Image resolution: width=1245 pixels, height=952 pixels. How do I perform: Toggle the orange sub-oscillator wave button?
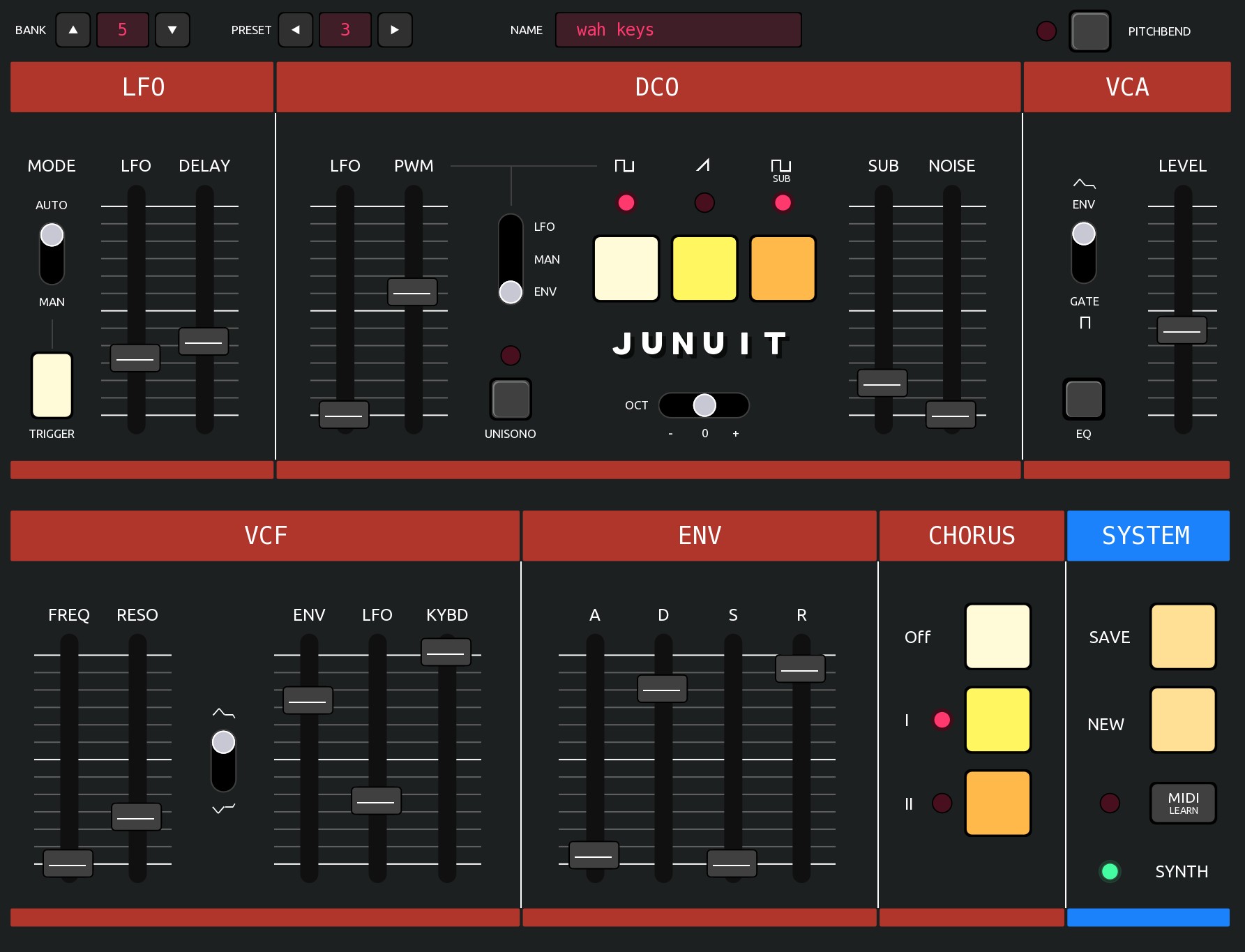coord(783,269)
